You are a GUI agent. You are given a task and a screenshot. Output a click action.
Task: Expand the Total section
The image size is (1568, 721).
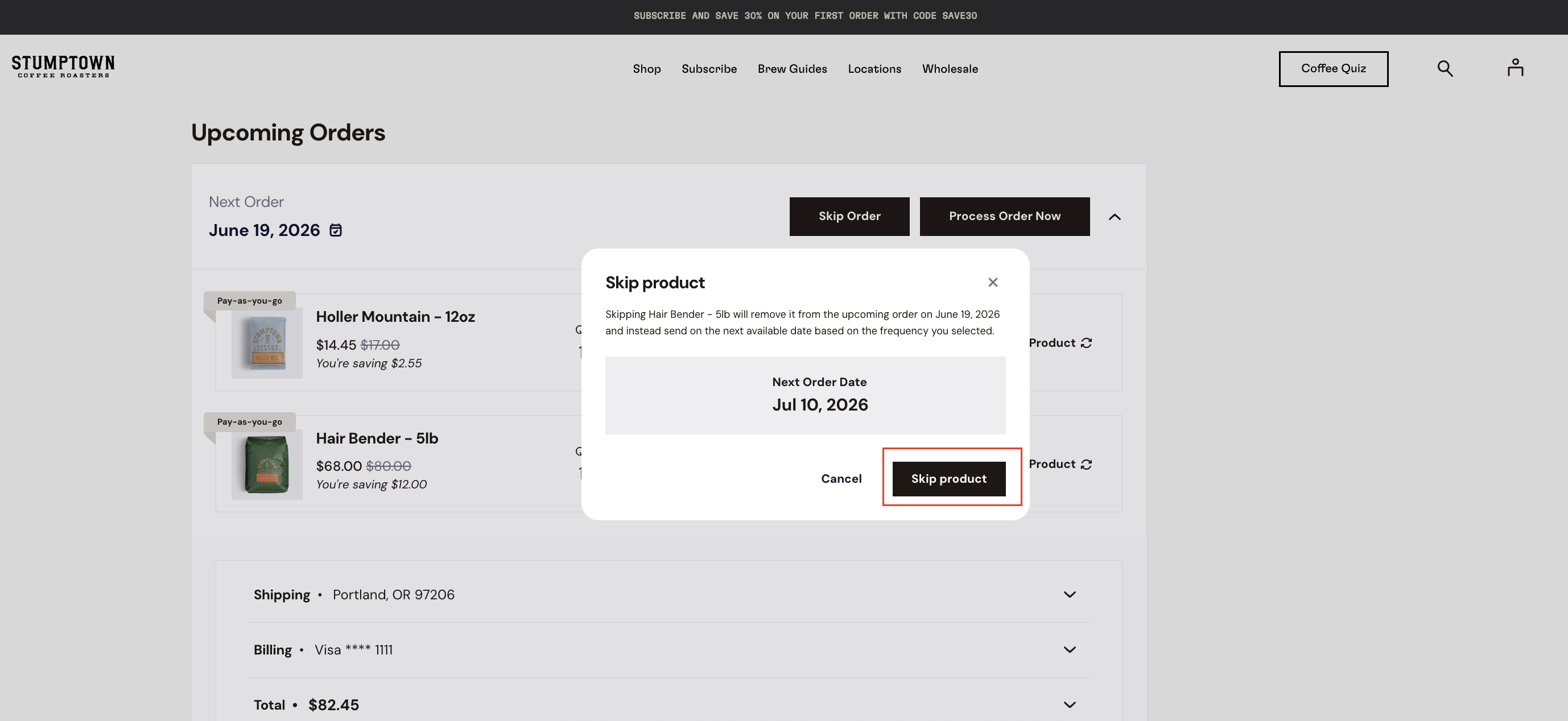point(1070,705)
